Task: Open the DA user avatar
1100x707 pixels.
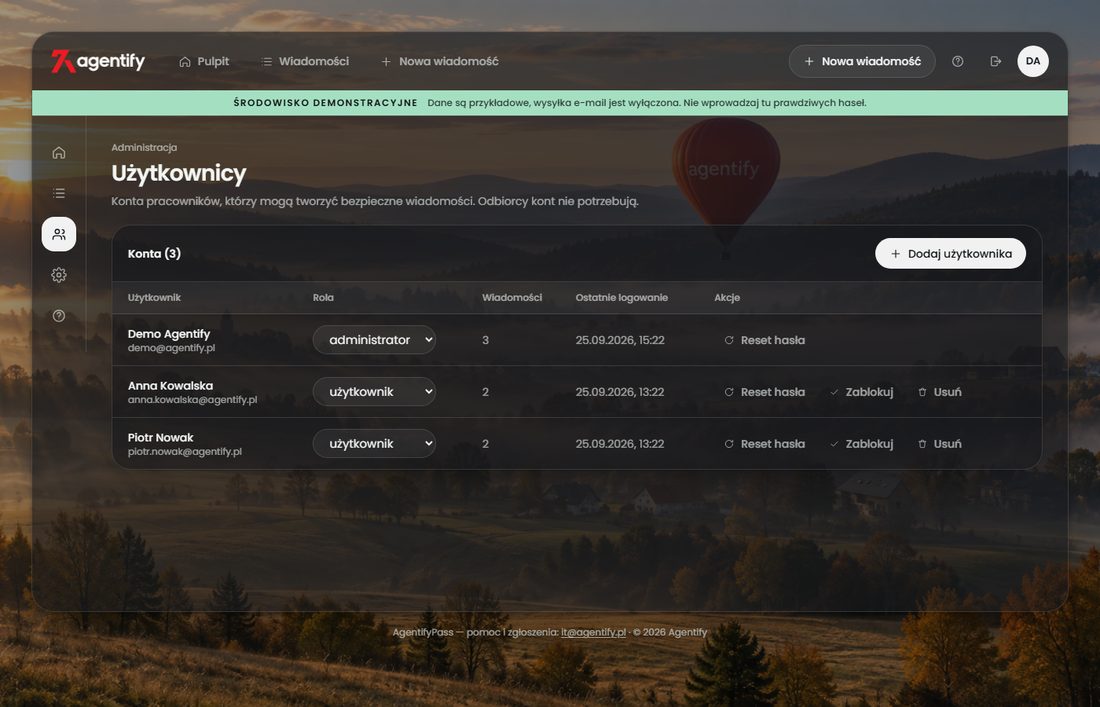Action: (1033, 61)
